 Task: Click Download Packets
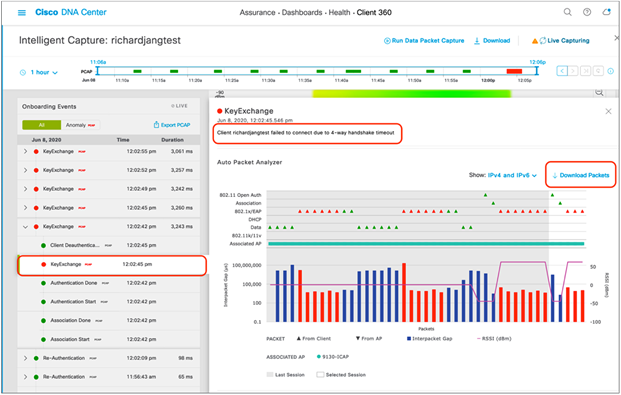click(581, 175)
